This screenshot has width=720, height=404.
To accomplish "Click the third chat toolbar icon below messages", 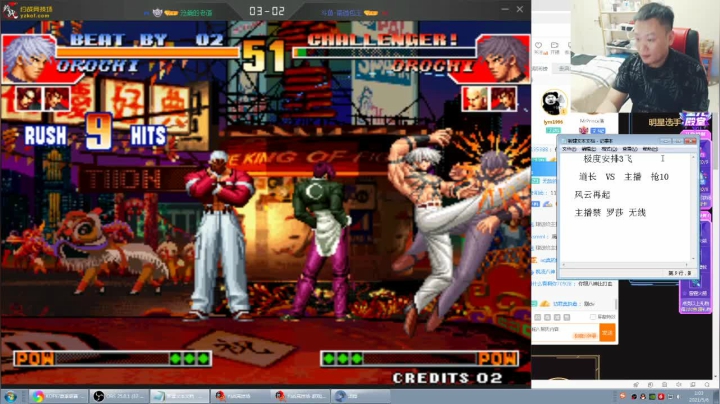I will [x=557, y=317].
